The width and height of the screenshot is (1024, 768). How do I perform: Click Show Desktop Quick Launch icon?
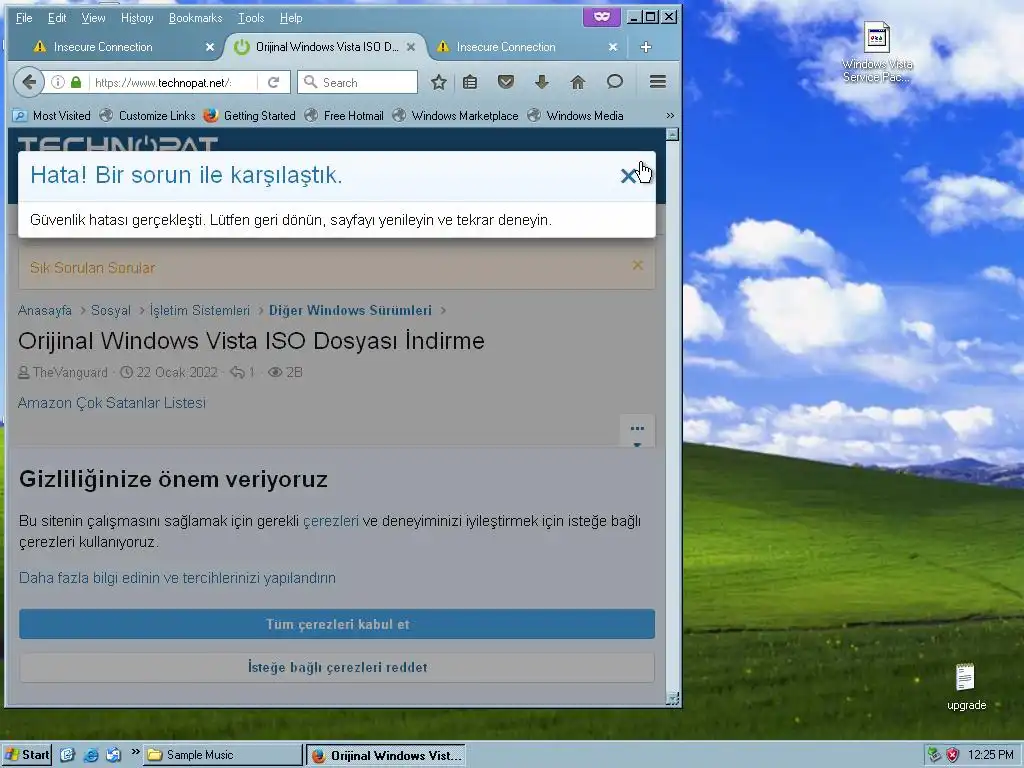[x=68, y=755]
